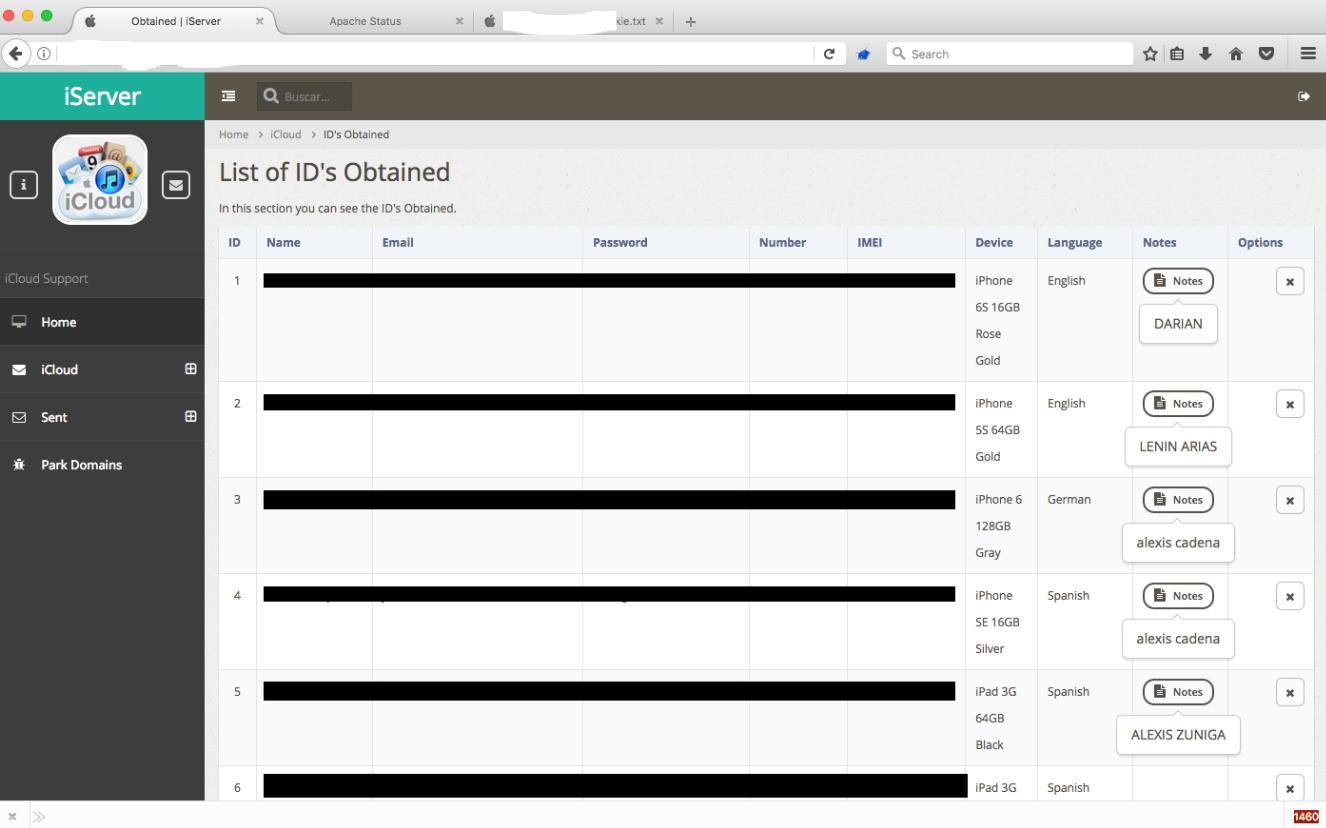1326x828 pixels.
Task: Click the delete X button for row 5
Action: (1289, 692)
